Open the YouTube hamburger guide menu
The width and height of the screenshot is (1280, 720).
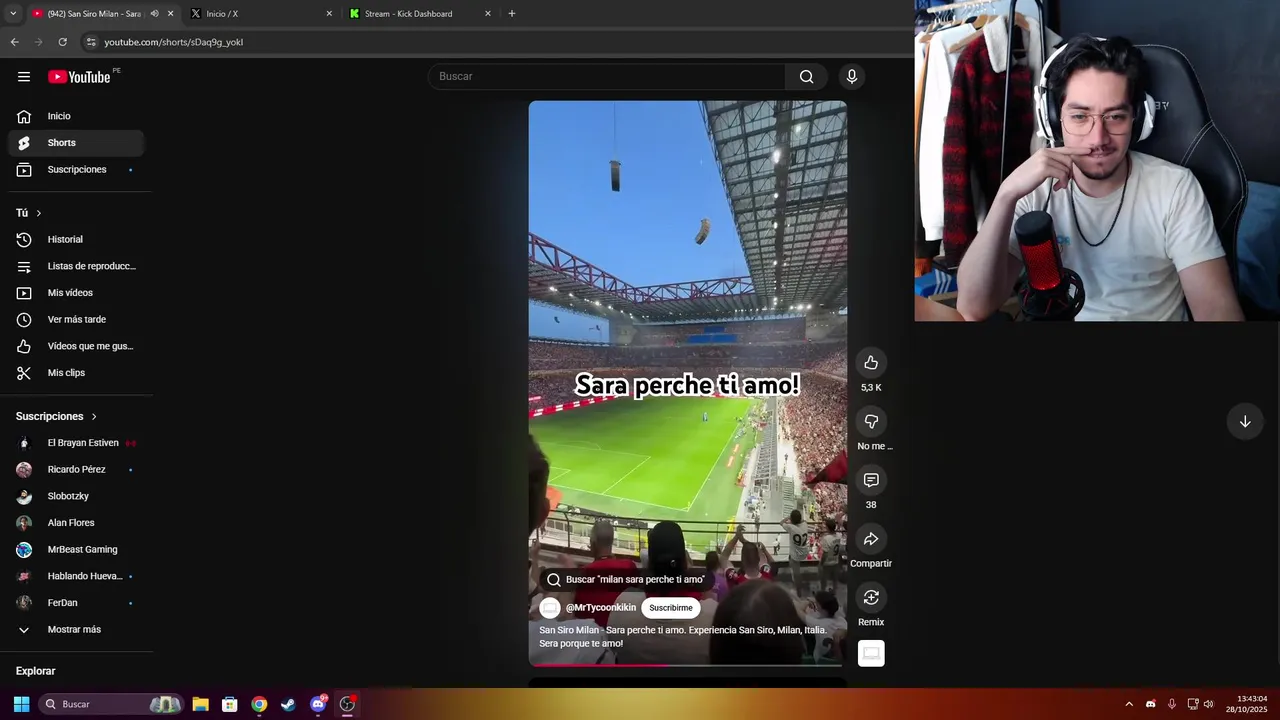(24, 77)
